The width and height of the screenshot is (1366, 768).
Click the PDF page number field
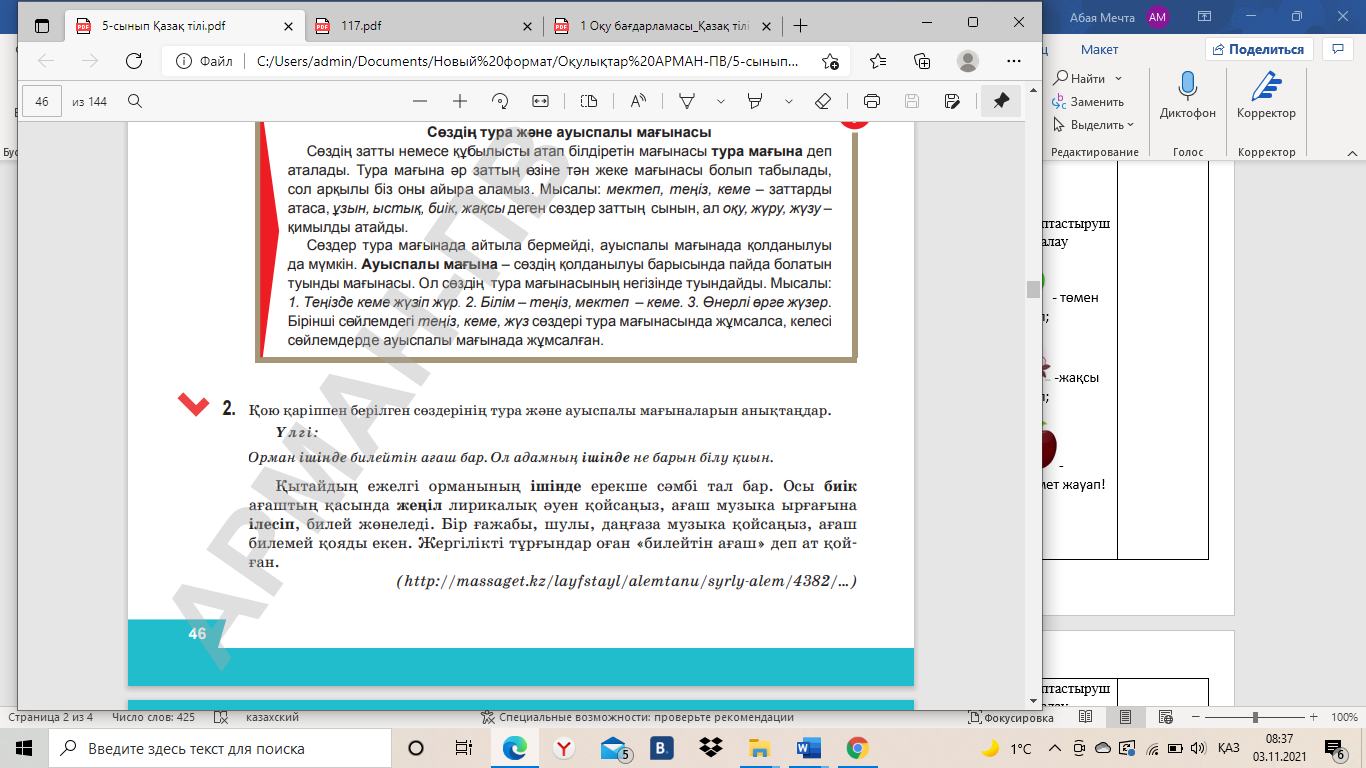[x=42, y=101]
